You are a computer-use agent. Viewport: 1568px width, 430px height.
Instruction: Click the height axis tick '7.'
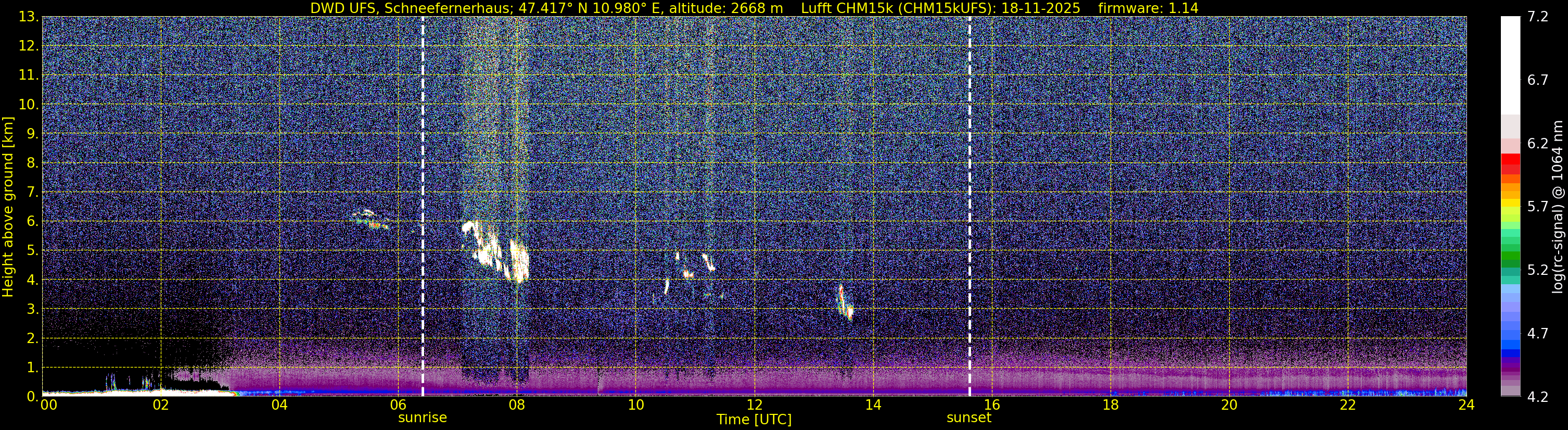tap(32, 193)
